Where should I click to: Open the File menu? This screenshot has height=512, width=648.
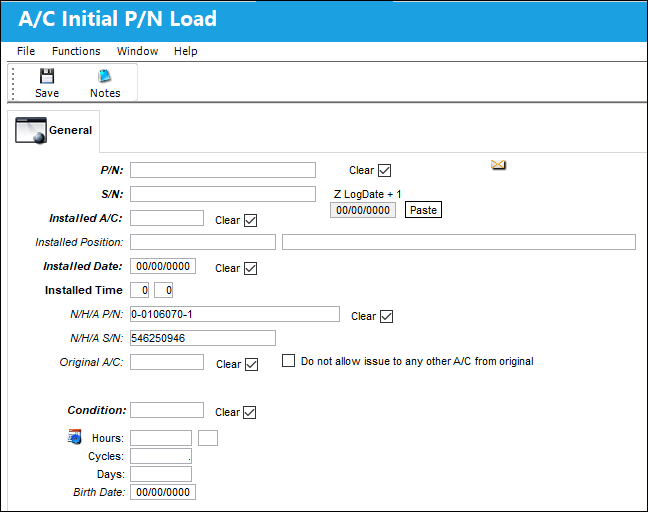click(x=26, y=51)
